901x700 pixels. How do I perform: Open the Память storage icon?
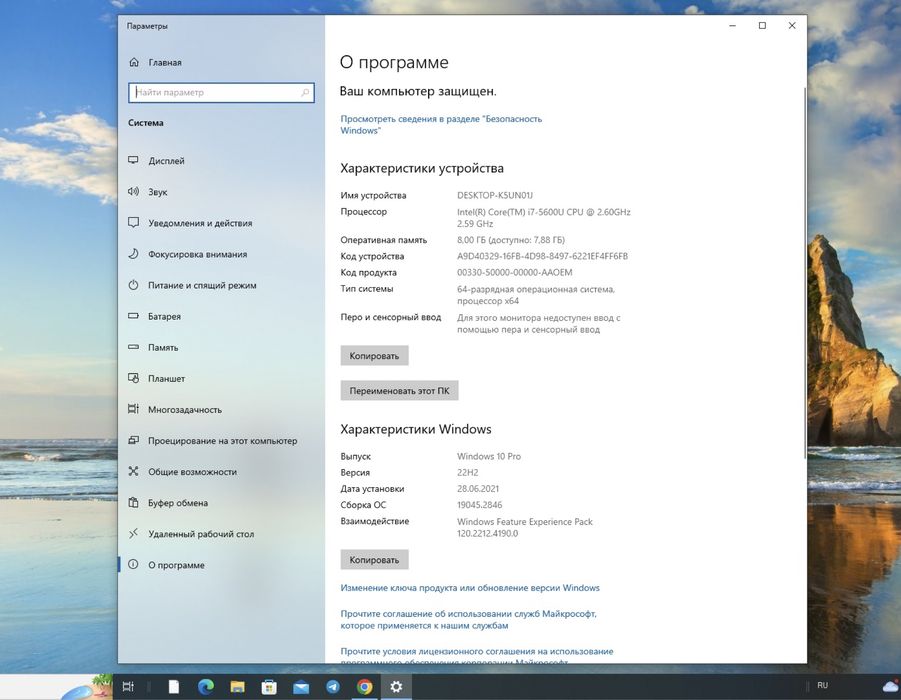[133, 347]
